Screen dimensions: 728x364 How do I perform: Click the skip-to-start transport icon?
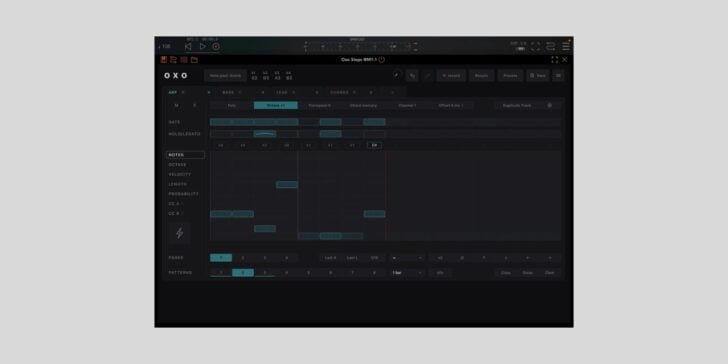pyautogui.click(x=188, y=46)
